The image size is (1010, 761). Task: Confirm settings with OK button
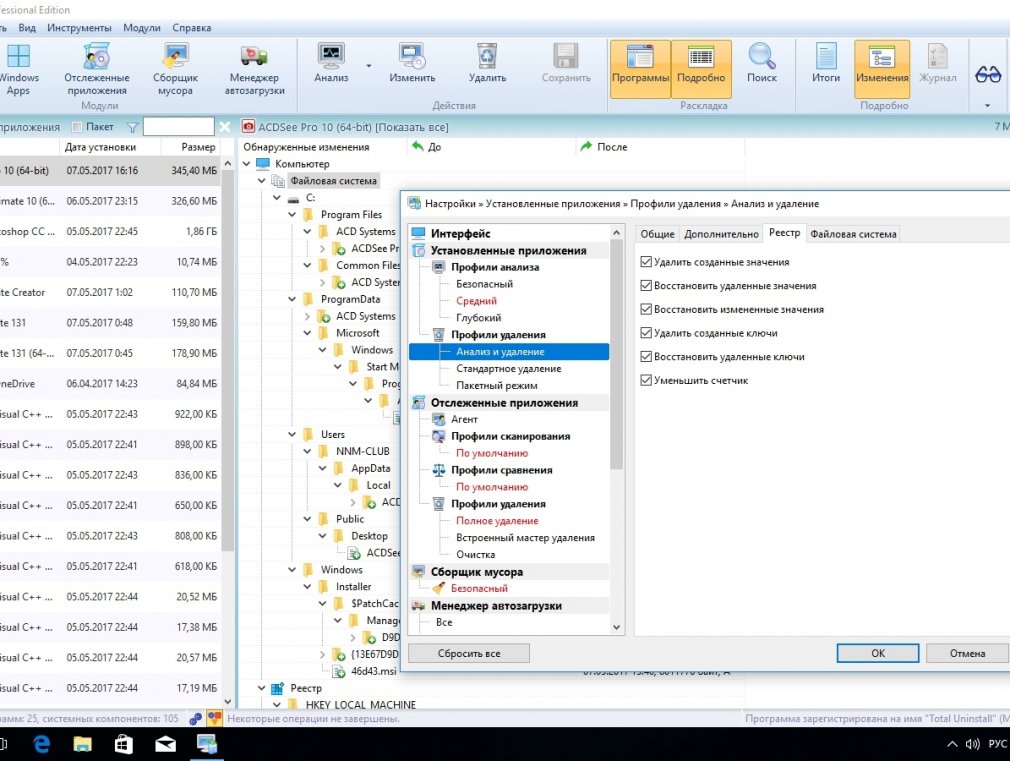[878, 653]
